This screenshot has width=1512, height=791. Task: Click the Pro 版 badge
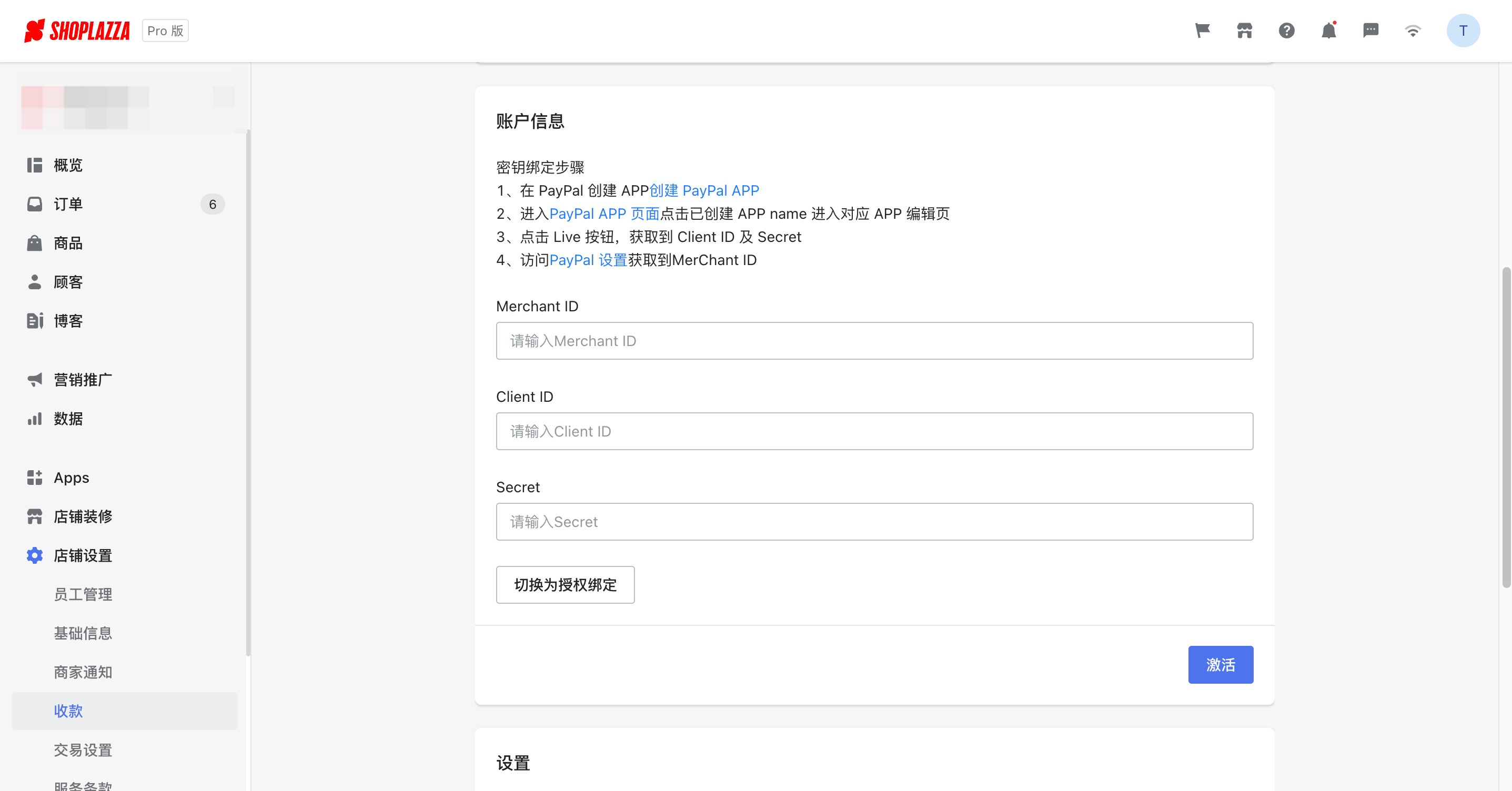tap(166, 31)
